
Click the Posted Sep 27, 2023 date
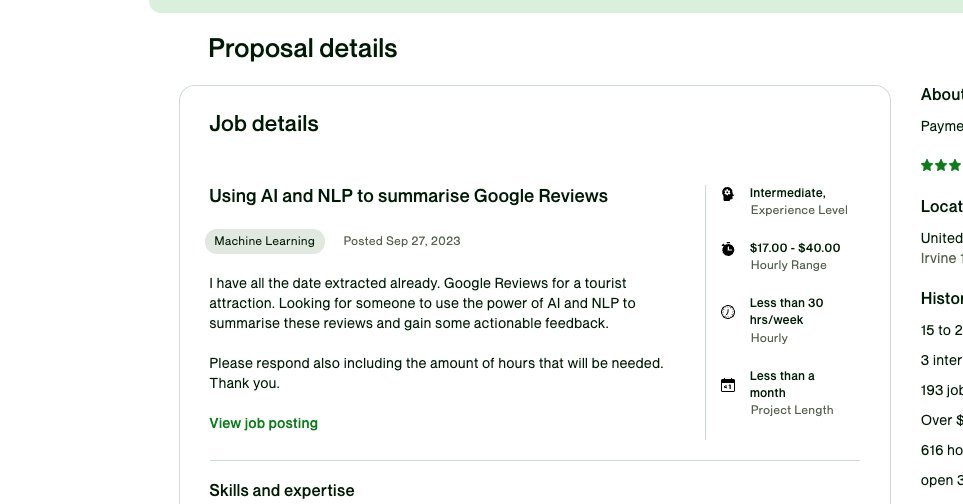pos(401,241)
